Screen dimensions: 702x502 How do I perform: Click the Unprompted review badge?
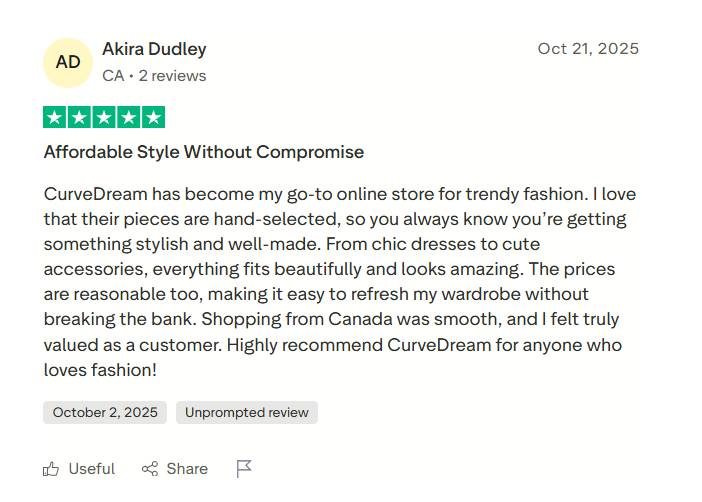(247, 412)
